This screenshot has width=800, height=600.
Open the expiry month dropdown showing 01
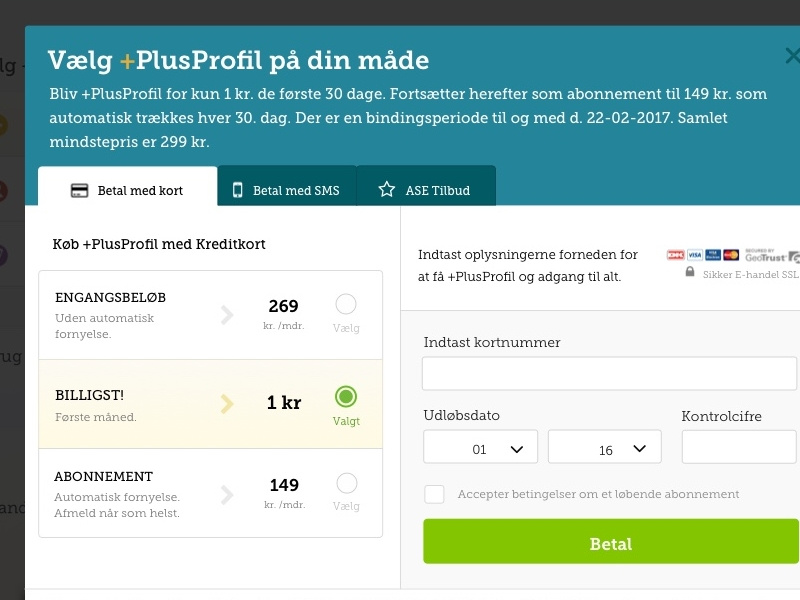point(480,446)
